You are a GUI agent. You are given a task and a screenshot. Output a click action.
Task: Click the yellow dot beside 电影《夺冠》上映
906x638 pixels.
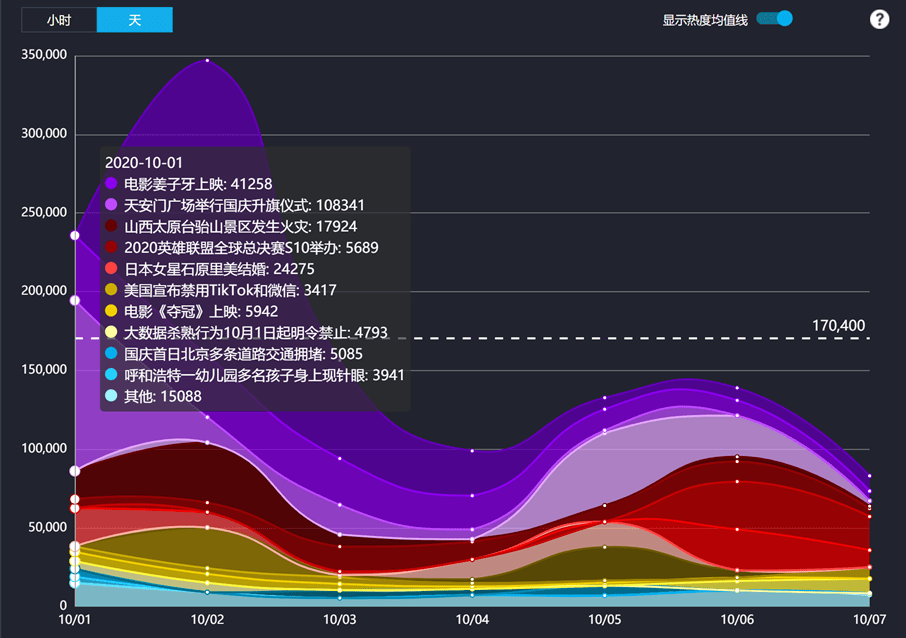tap(111, 312)
